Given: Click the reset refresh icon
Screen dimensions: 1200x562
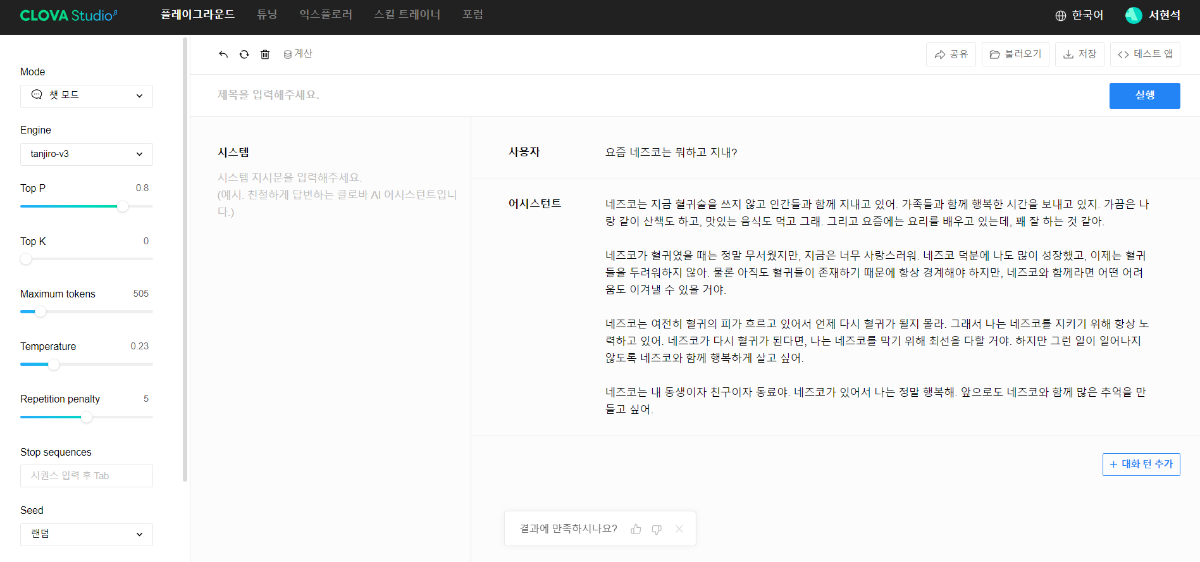Looking at the screenshot, I should 244,54.
